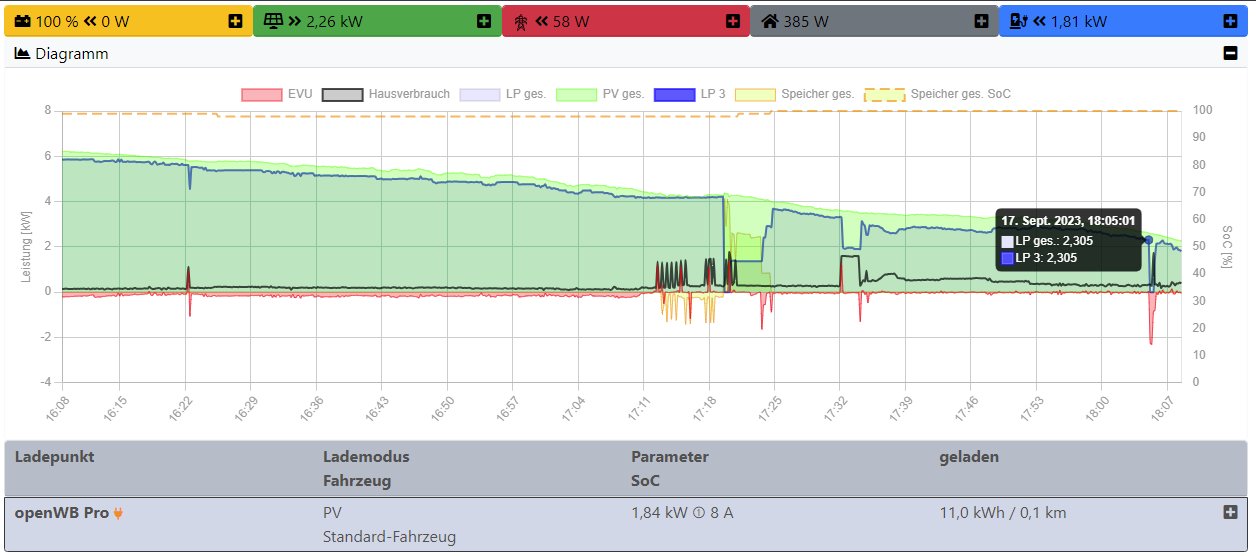The width and height of the screenshot is (1256, 556).
Task: Click the chart icon beside Diagramm
Action: [22, 54]
